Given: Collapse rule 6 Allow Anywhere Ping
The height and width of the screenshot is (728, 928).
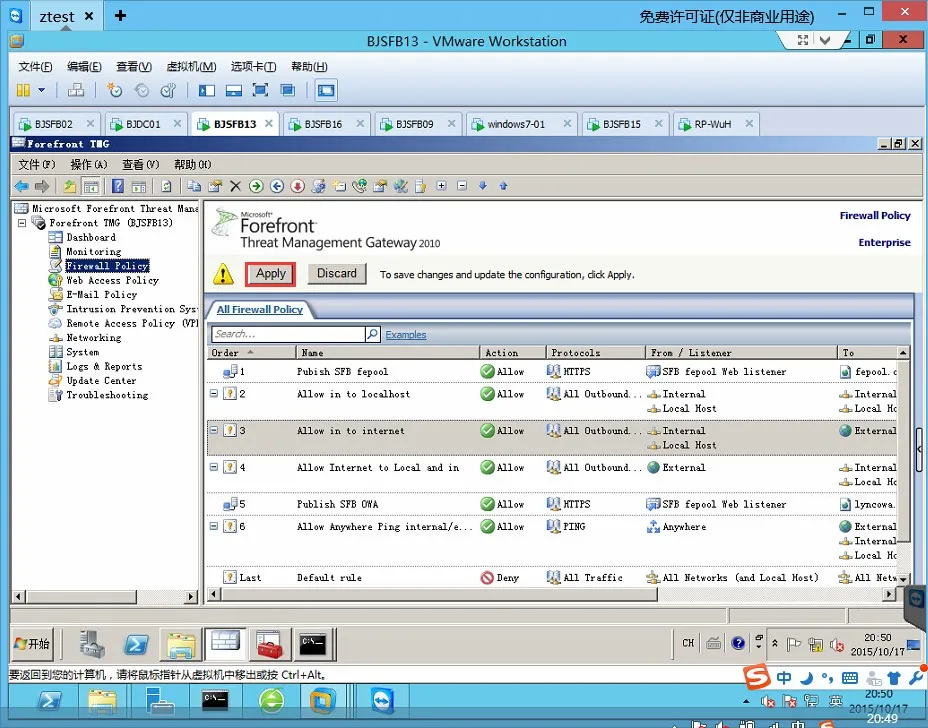Looking at the screenshot, I should pyautogui.click(x=214, y=526).
